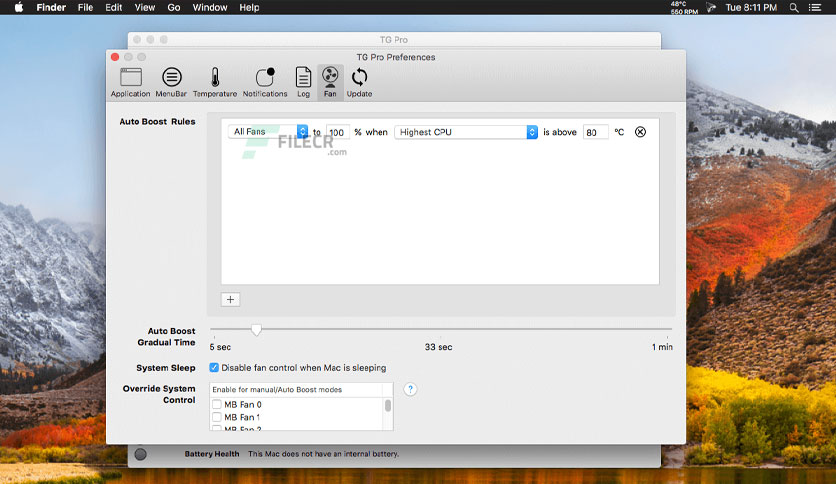Remove the Auto Boost rule with X icon

point(640,132)
